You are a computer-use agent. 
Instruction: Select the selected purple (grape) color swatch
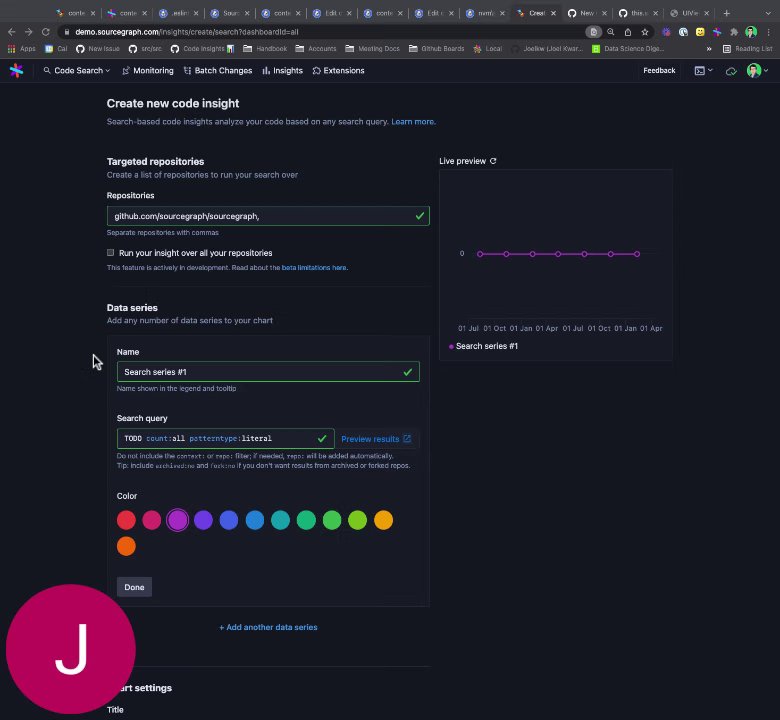[178, 520]
